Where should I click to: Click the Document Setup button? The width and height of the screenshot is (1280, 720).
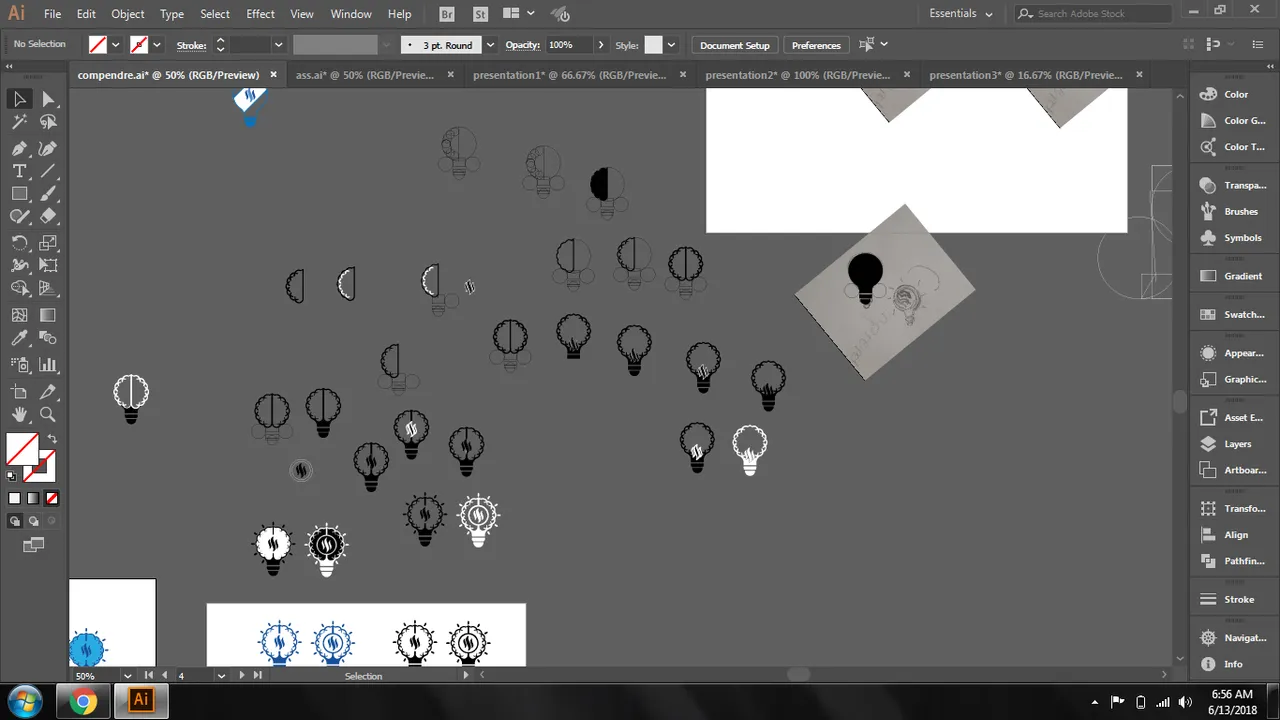coord(735,45)
